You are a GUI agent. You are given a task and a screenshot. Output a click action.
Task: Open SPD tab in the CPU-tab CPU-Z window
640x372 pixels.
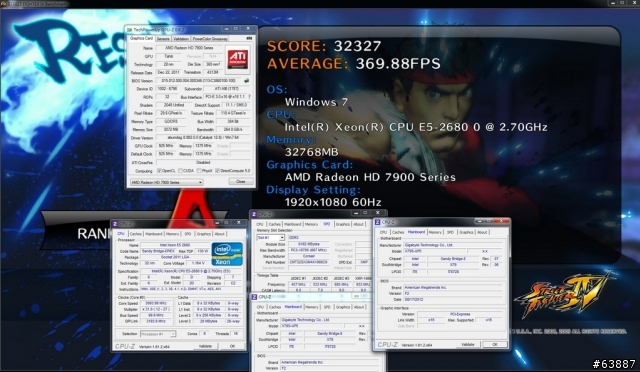(187, 234)
